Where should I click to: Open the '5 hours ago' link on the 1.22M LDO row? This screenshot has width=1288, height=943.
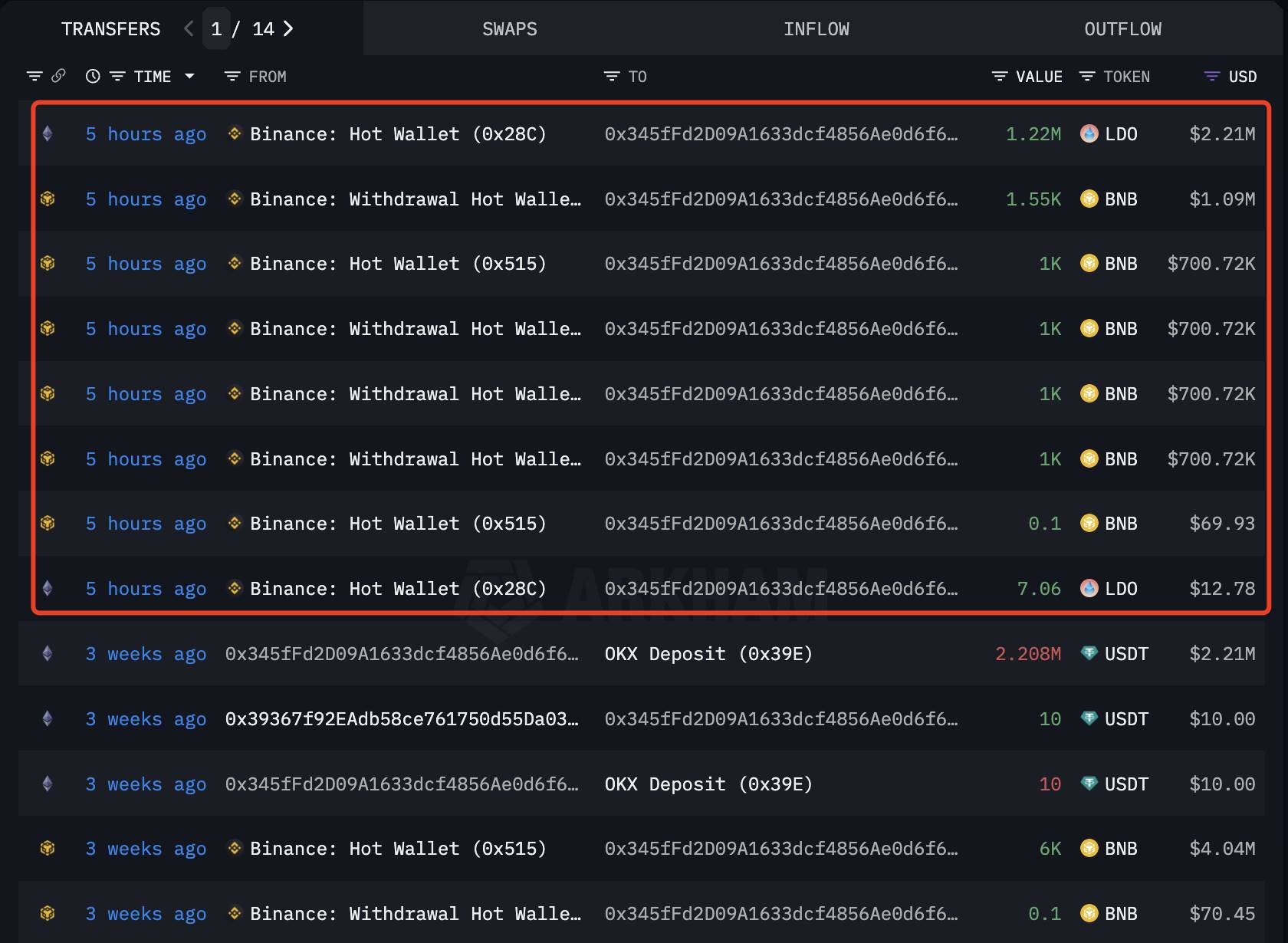tap(146, 134)
